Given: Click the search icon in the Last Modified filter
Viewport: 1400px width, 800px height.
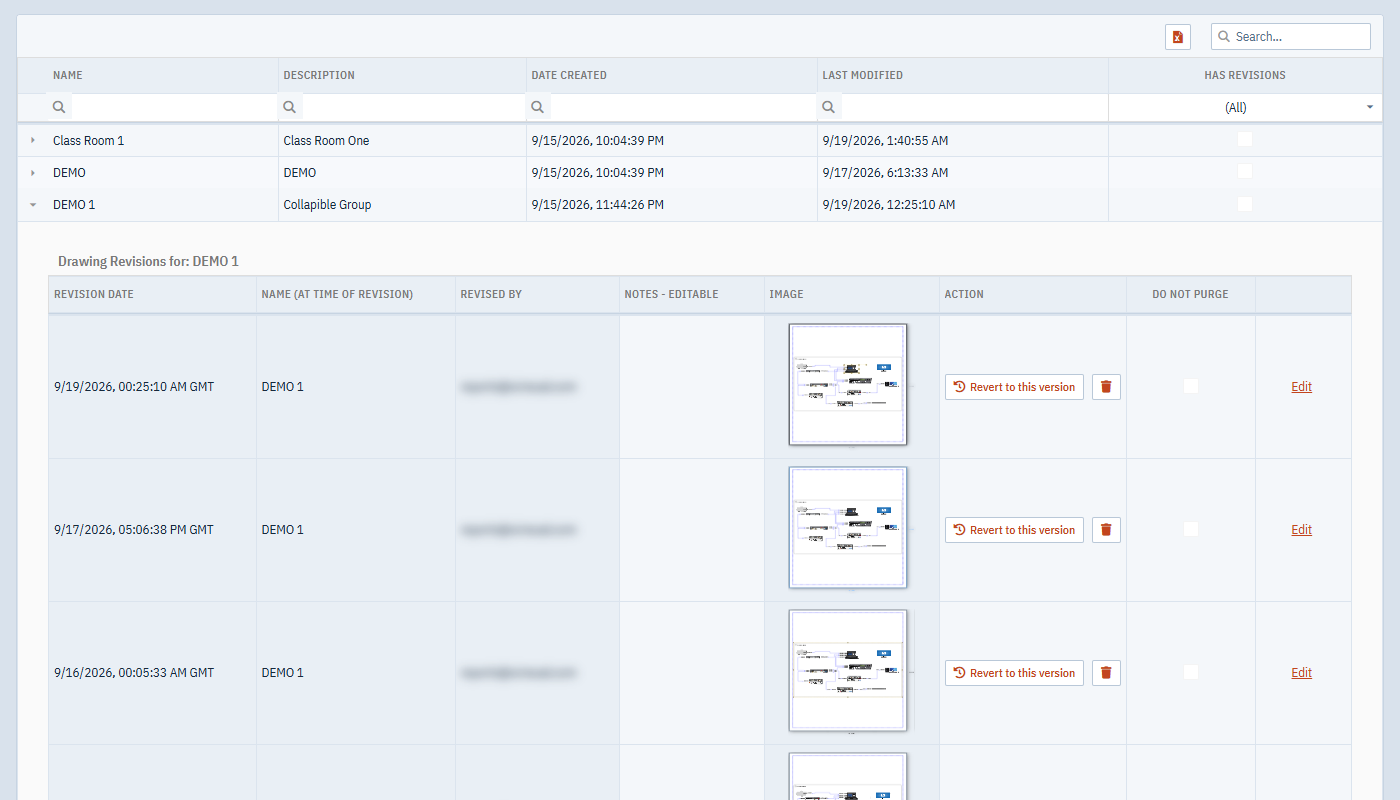Looking at the screenshot, I should (829, 107).
